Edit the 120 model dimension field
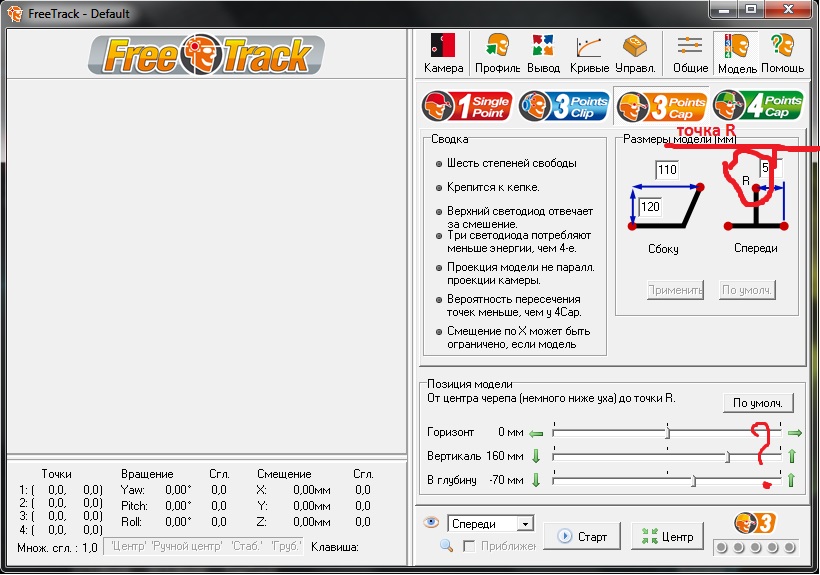Image resolution: width=820 pixels, height=575 pixels. coord(650,206)
